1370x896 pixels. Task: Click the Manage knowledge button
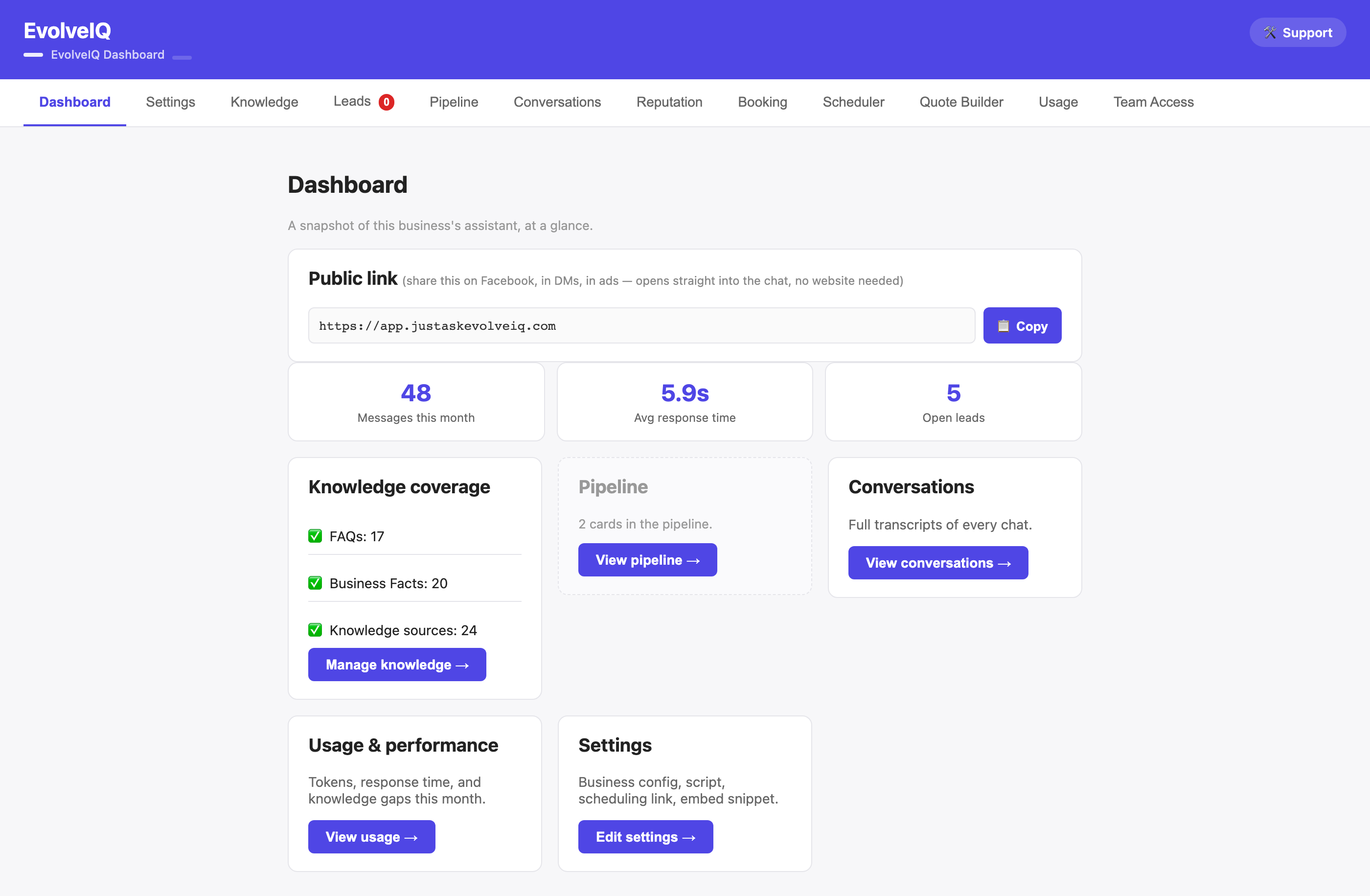pyautogui.click(x=397, y=665)
